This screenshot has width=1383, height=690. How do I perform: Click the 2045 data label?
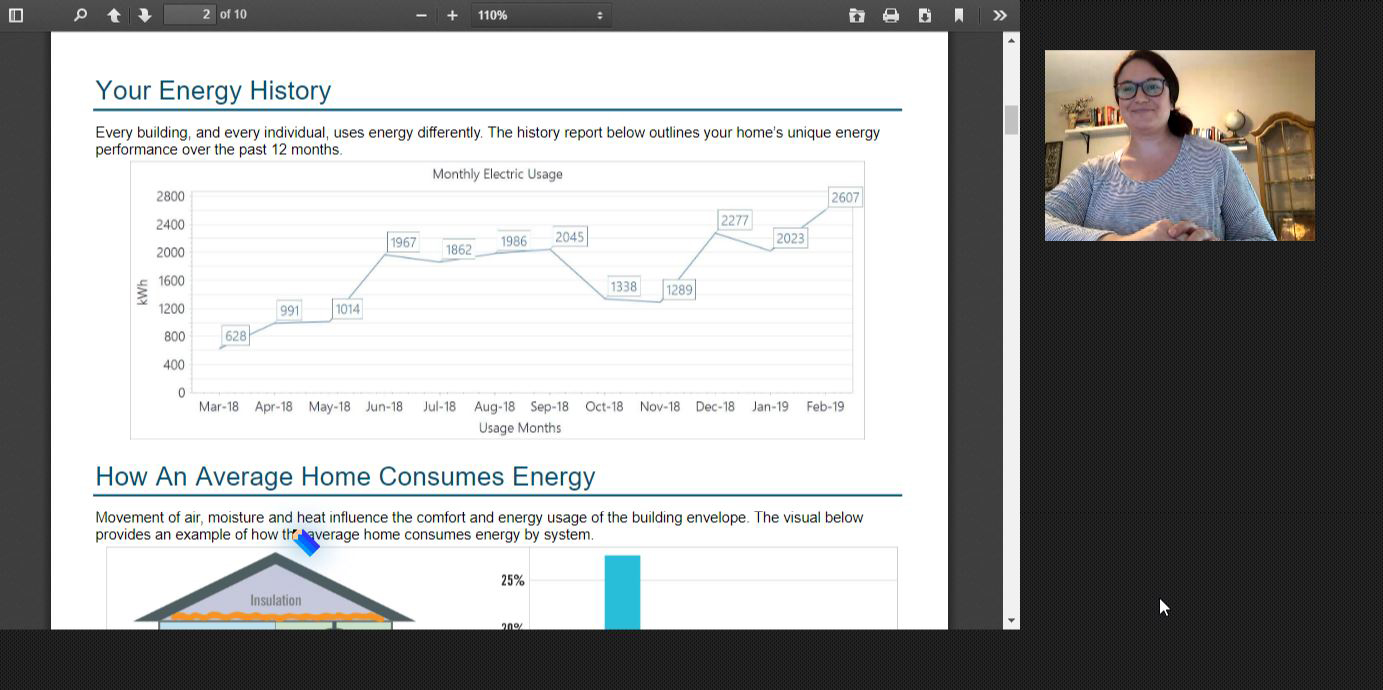point(569,237)
